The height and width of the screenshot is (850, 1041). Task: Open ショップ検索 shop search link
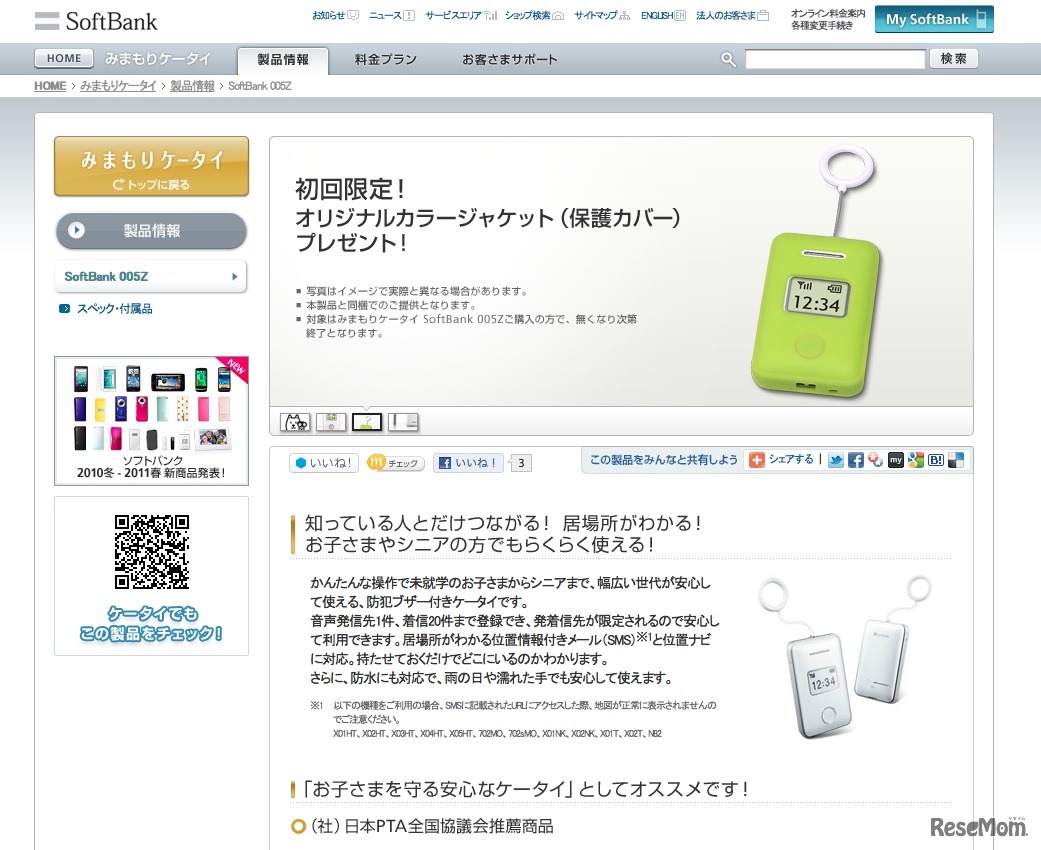[x=534, y=15]
